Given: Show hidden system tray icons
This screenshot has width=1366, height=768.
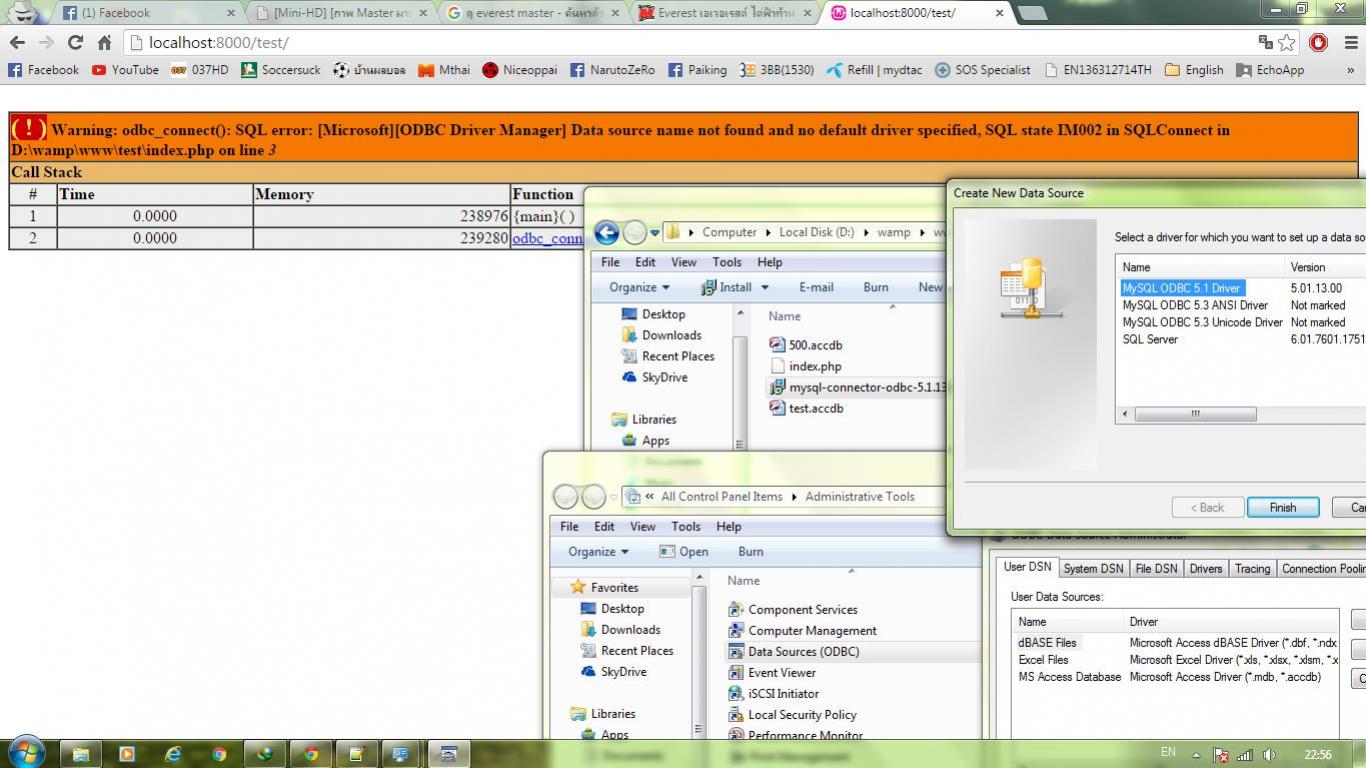Looking at the screenshot, I should coord(1196,754).
